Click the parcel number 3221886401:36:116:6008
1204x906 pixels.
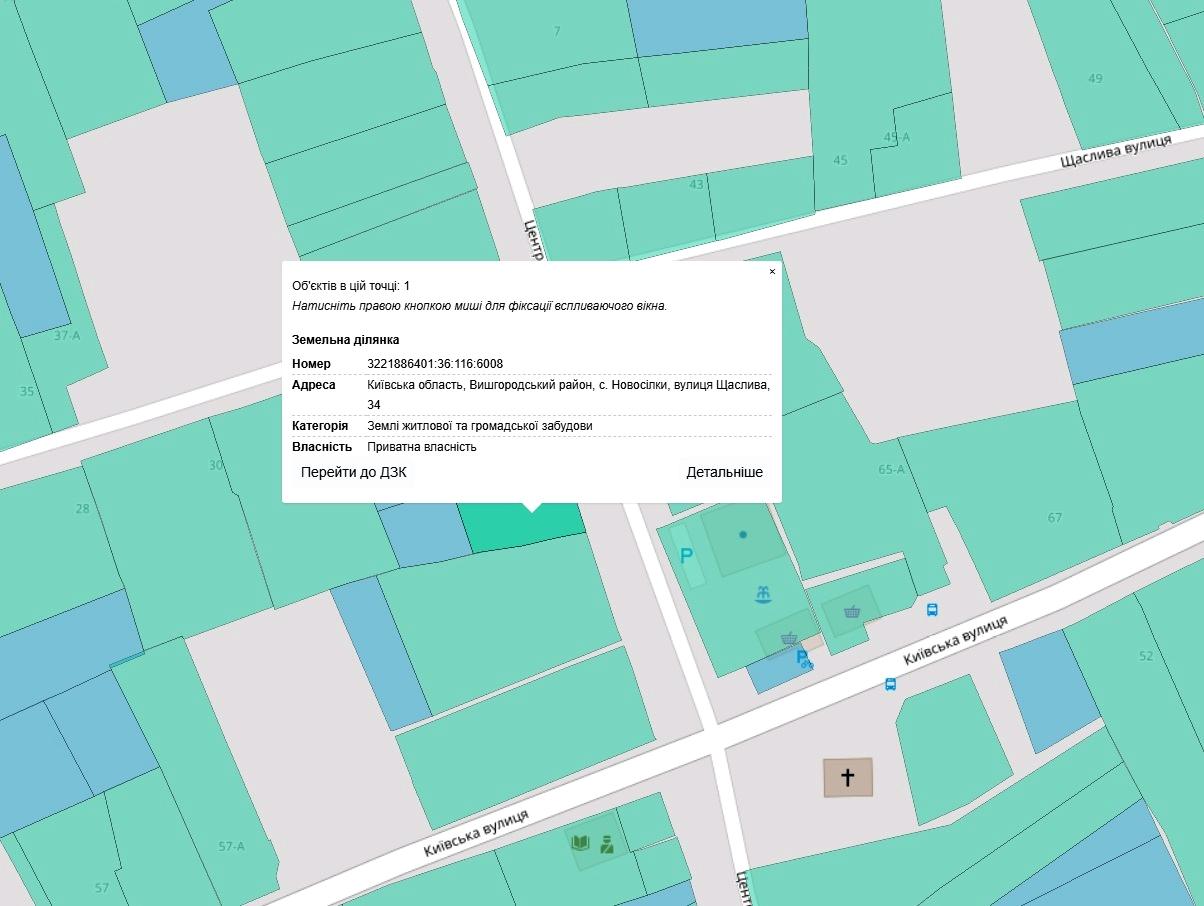[435, 364]
